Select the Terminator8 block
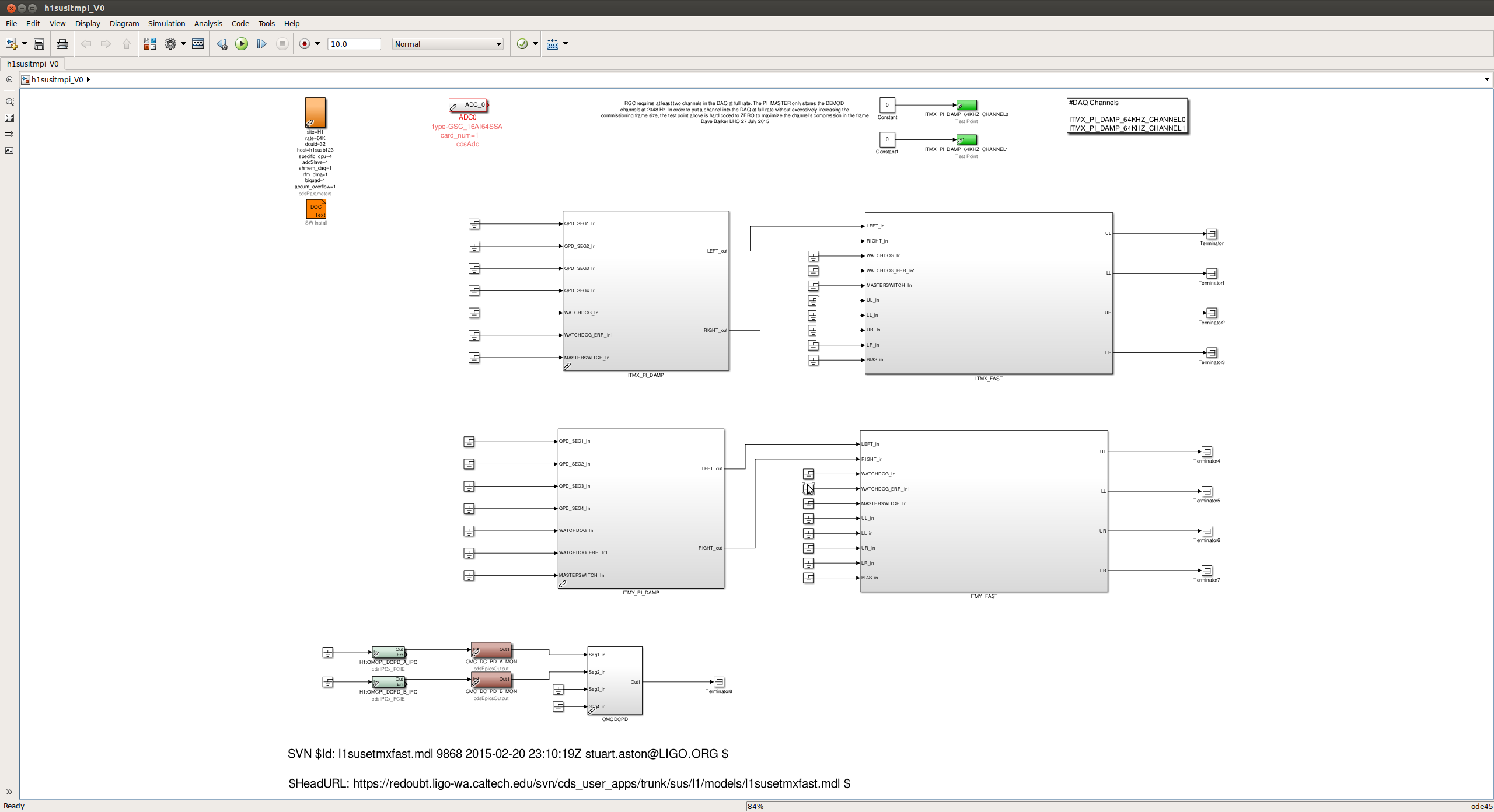Screen dimensions: 1494x812 click(719, 681)
